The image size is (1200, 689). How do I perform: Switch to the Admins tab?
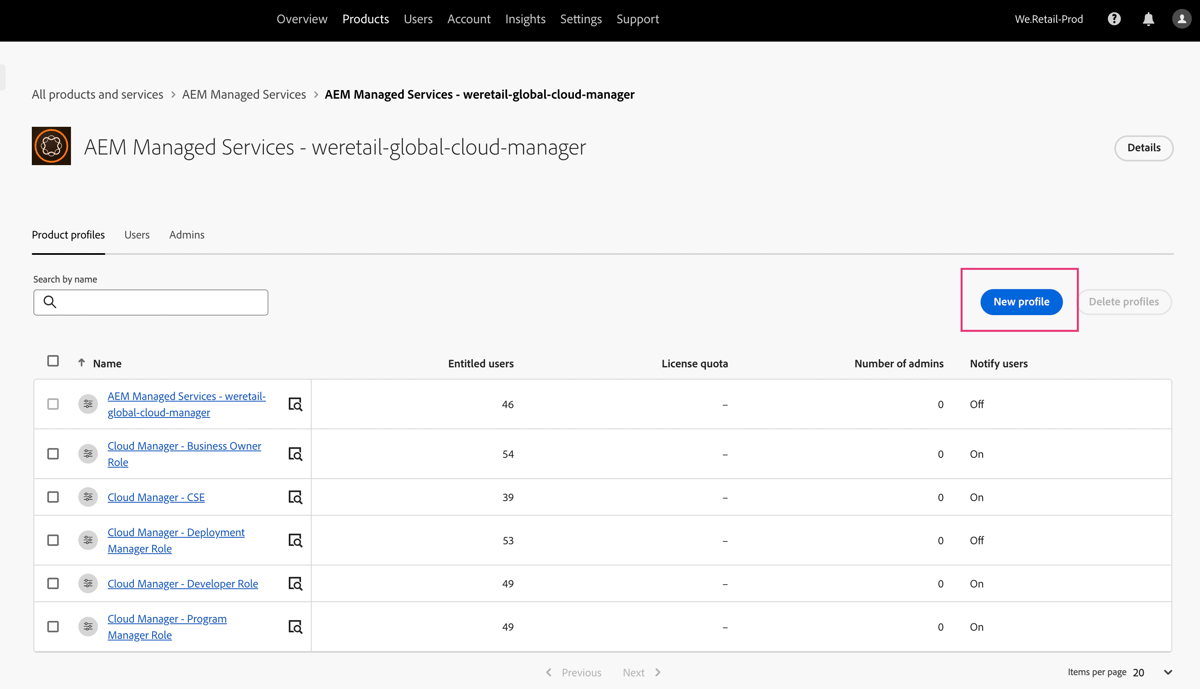tap(186, 234)
